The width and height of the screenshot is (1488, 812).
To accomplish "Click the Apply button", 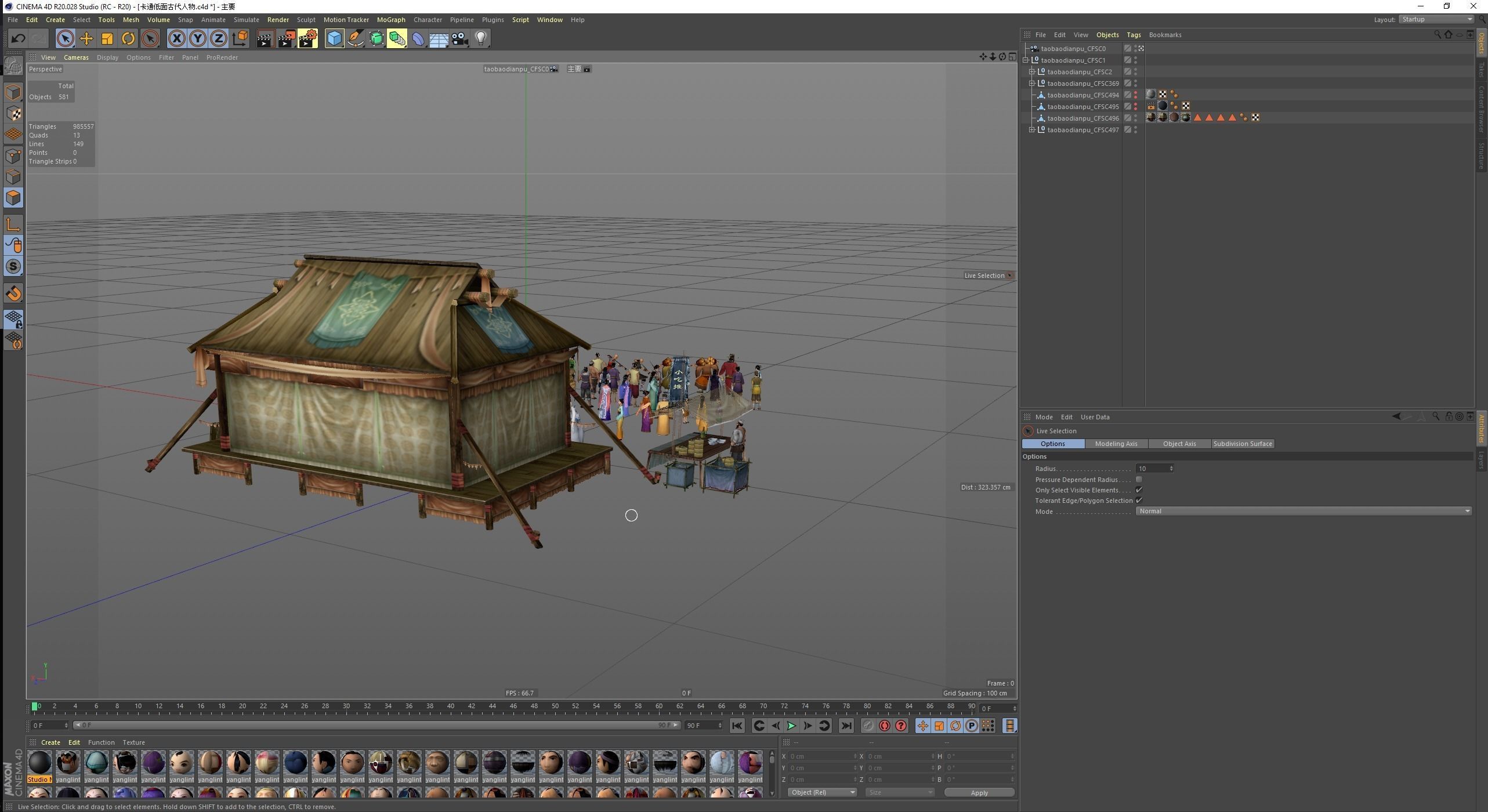I will [979, 792].
